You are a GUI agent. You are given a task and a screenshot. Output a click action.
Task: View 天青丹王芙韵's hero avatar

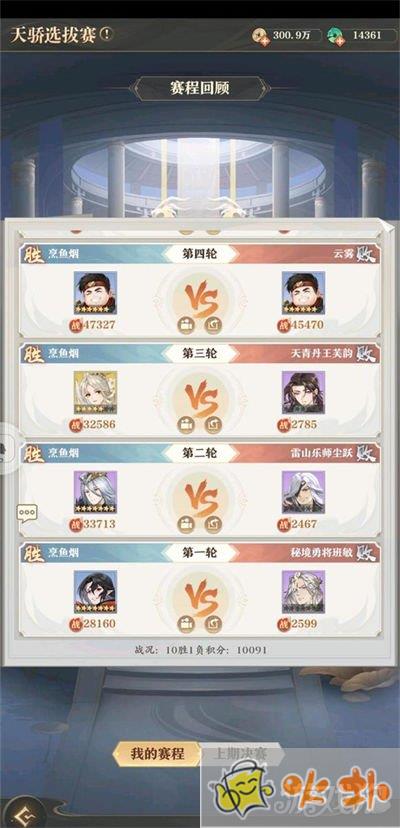click(303, 392)
